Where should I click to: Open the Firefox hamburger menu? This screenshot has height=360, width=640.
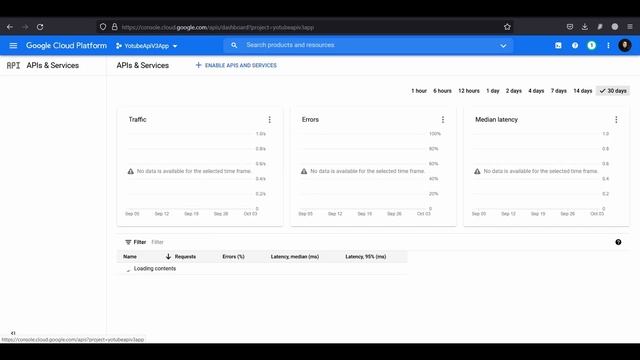pos(630,27)
